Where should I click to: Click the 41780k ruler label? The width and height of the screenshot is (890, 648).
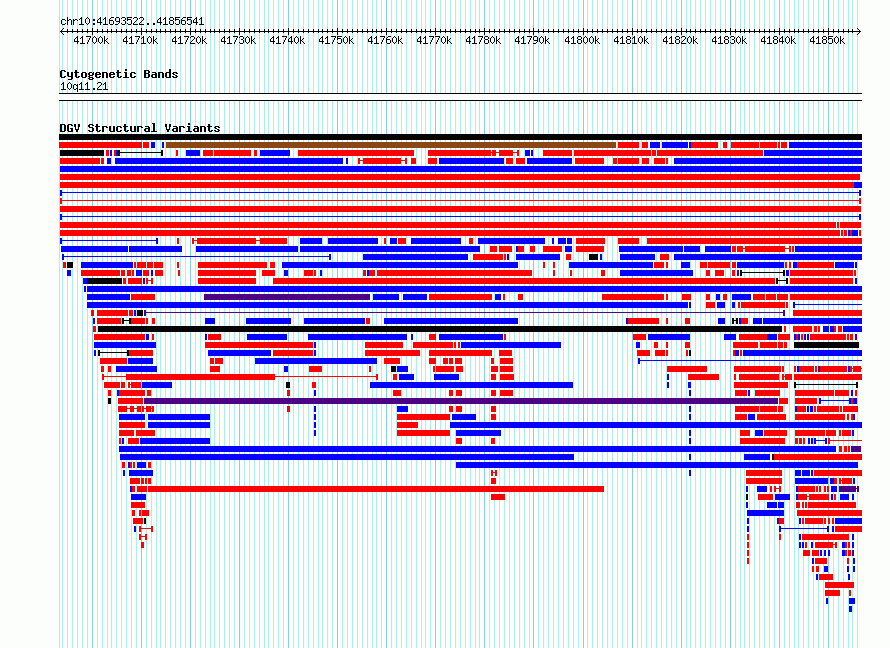coord(483,40)
